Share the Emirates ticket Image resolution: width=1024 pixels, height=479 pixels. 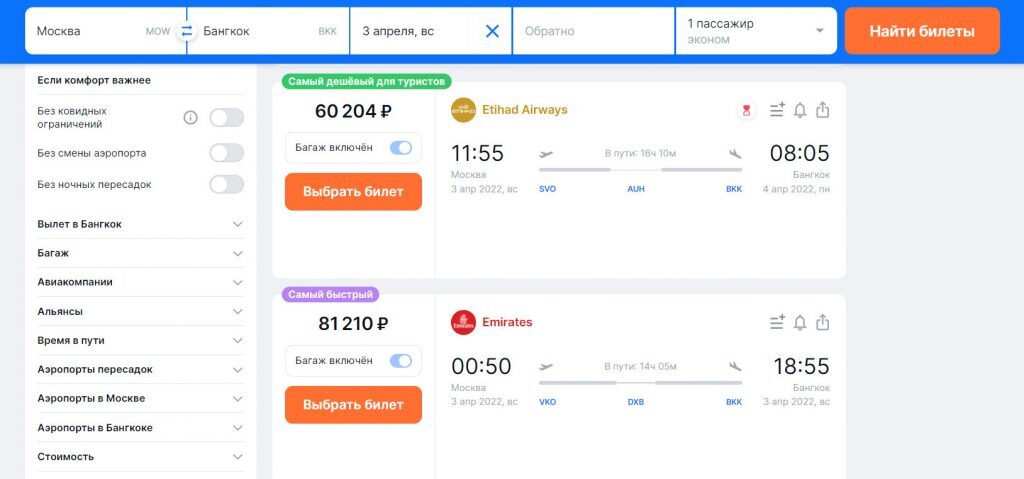point(823,322)
